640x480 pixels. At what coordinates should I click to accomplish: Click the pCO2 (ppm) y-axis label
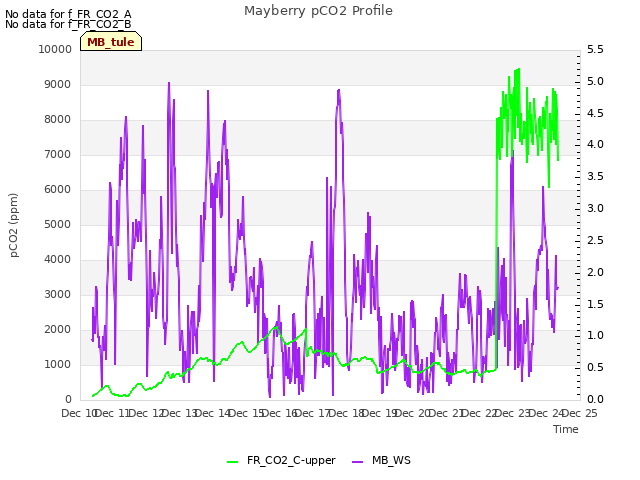(x=14, y=225)
